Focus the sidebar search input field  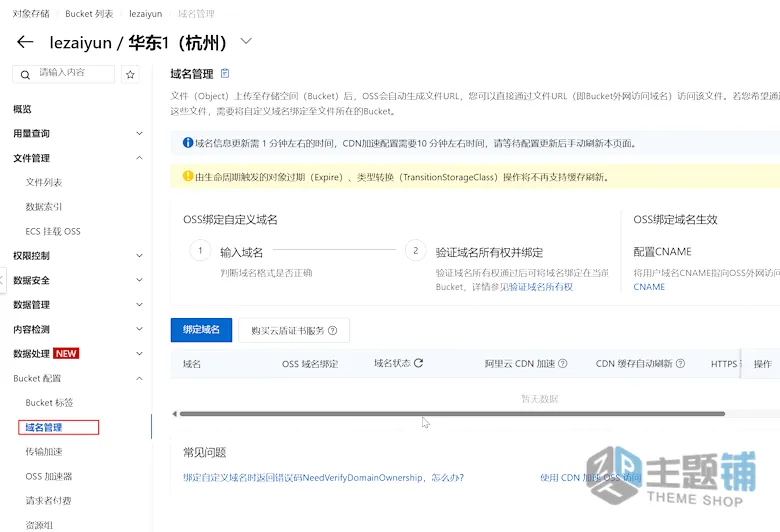[64, 74]
